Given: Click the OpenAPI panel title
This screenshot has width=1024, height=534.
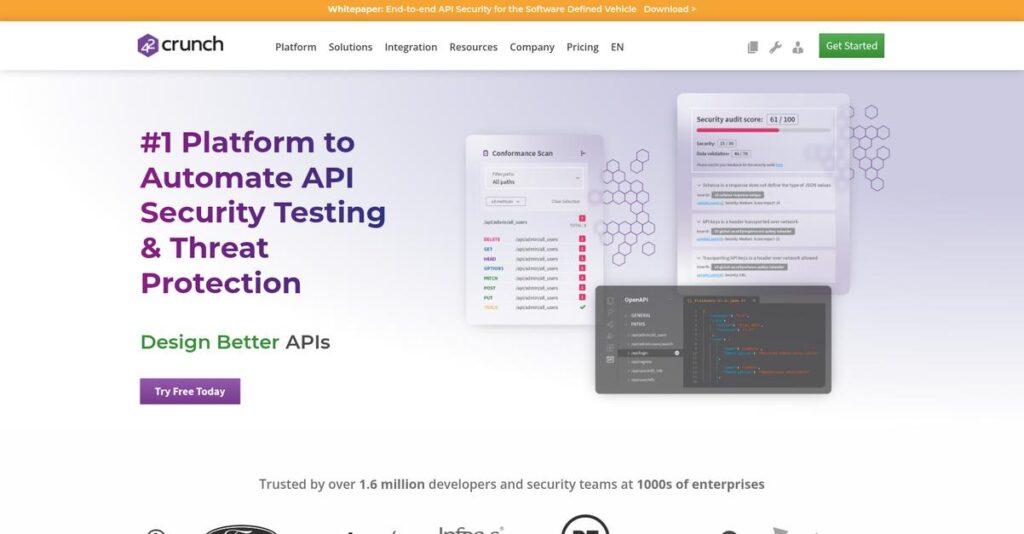Looking at the screenshot, I should coord(636,300).
